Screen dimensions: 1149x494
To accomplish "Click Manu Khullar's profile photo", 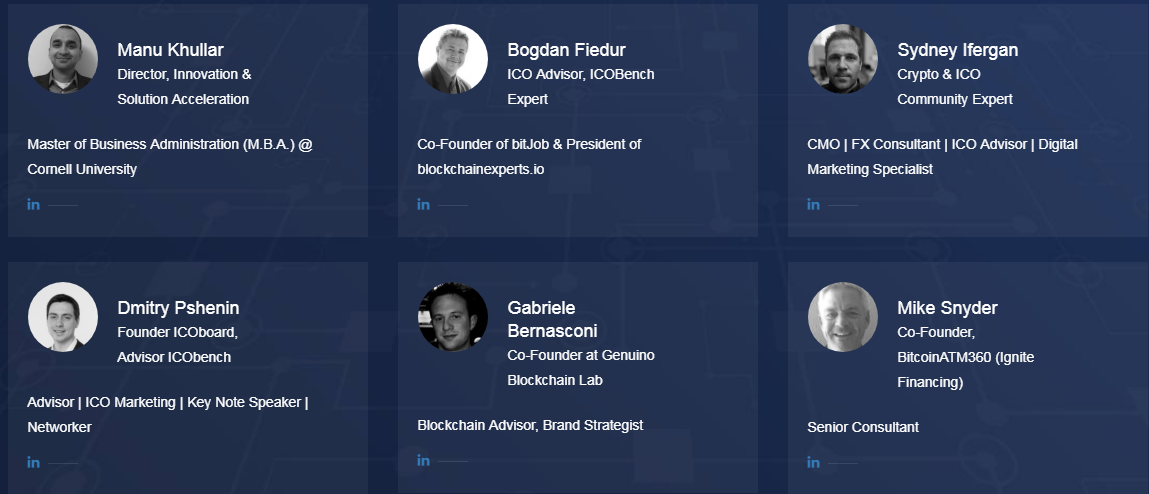I will tap(63, 59).
